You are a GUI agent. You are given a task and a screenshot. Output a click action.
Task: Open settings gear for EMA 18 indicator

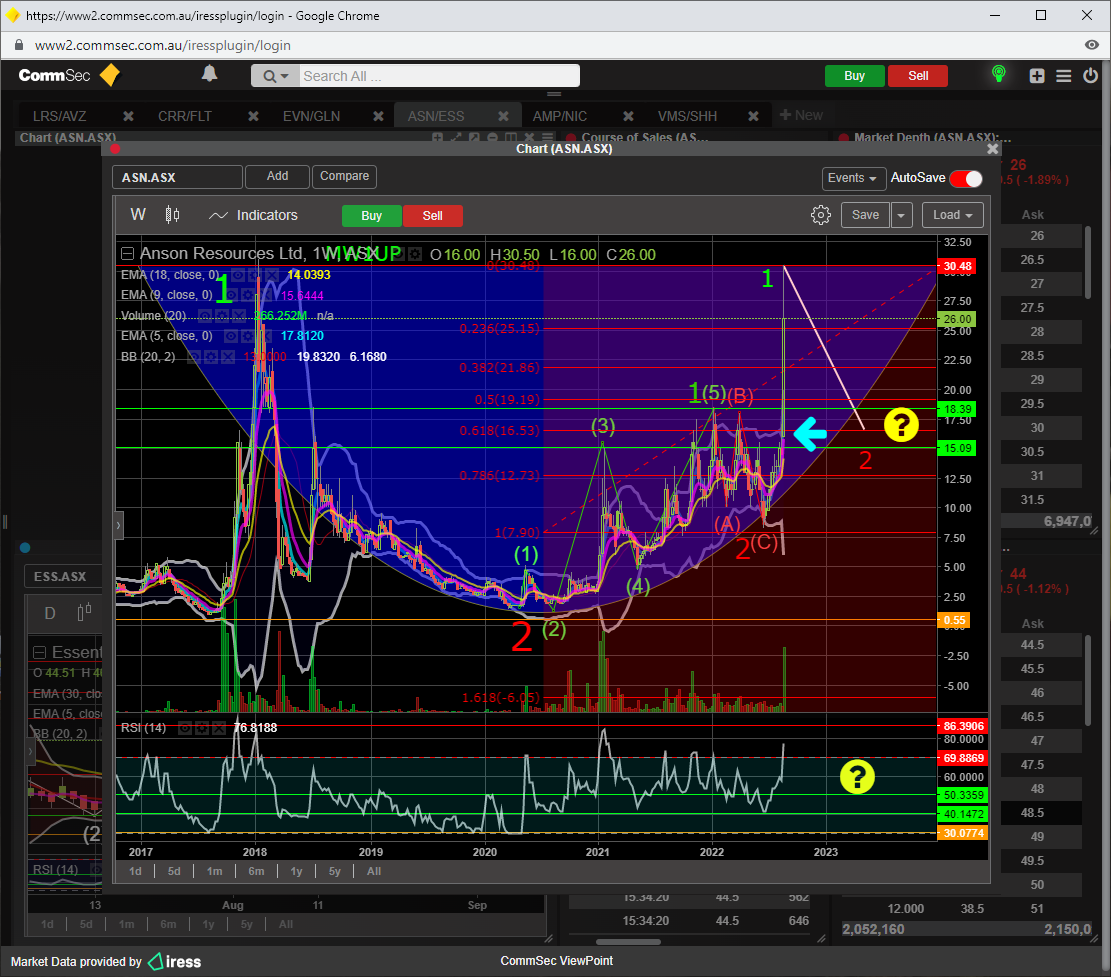click(x=256, y=275)
